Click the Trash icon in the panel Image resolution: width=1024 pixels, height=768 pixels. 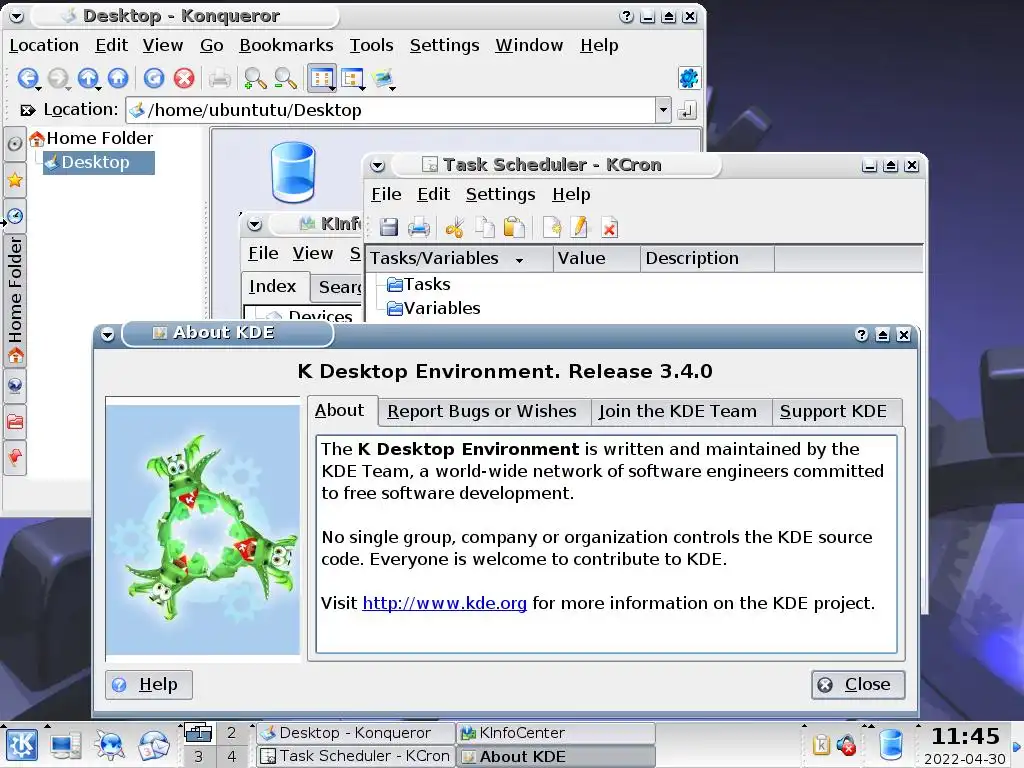coord(891,745)
